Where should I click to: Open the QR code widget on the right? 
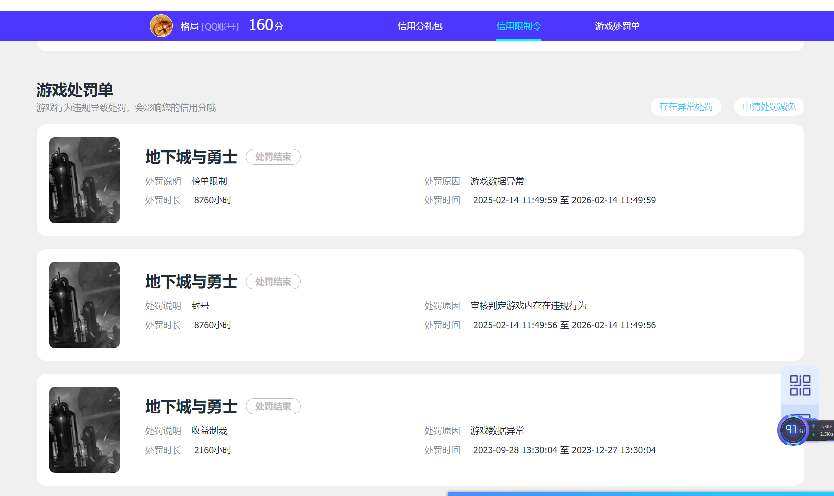pyautogui.click(x=800, y=385)
